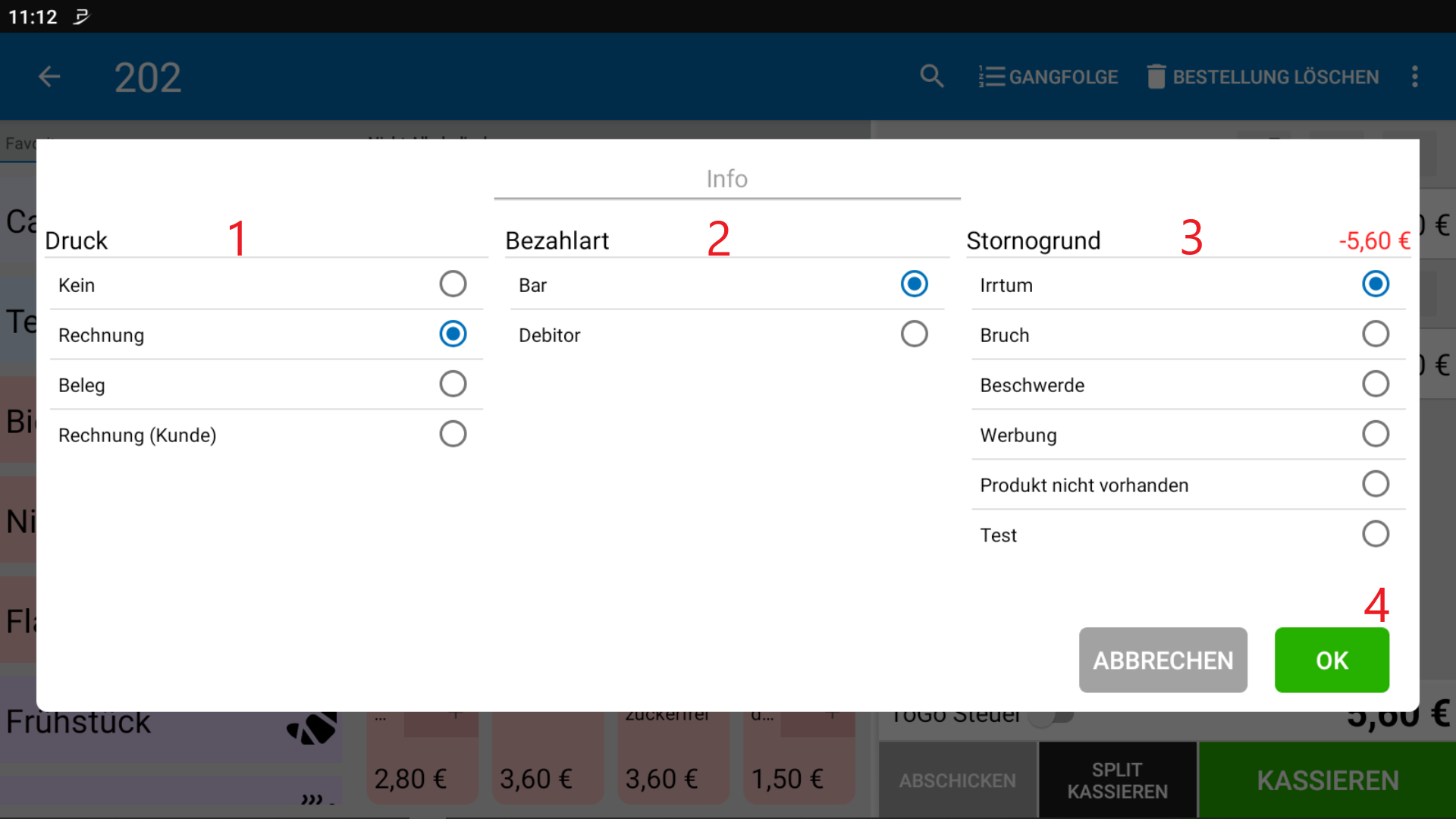Viewport: 1456px width, 819px height.
Task: Click the back arrow icon
Action: point(49,77)
